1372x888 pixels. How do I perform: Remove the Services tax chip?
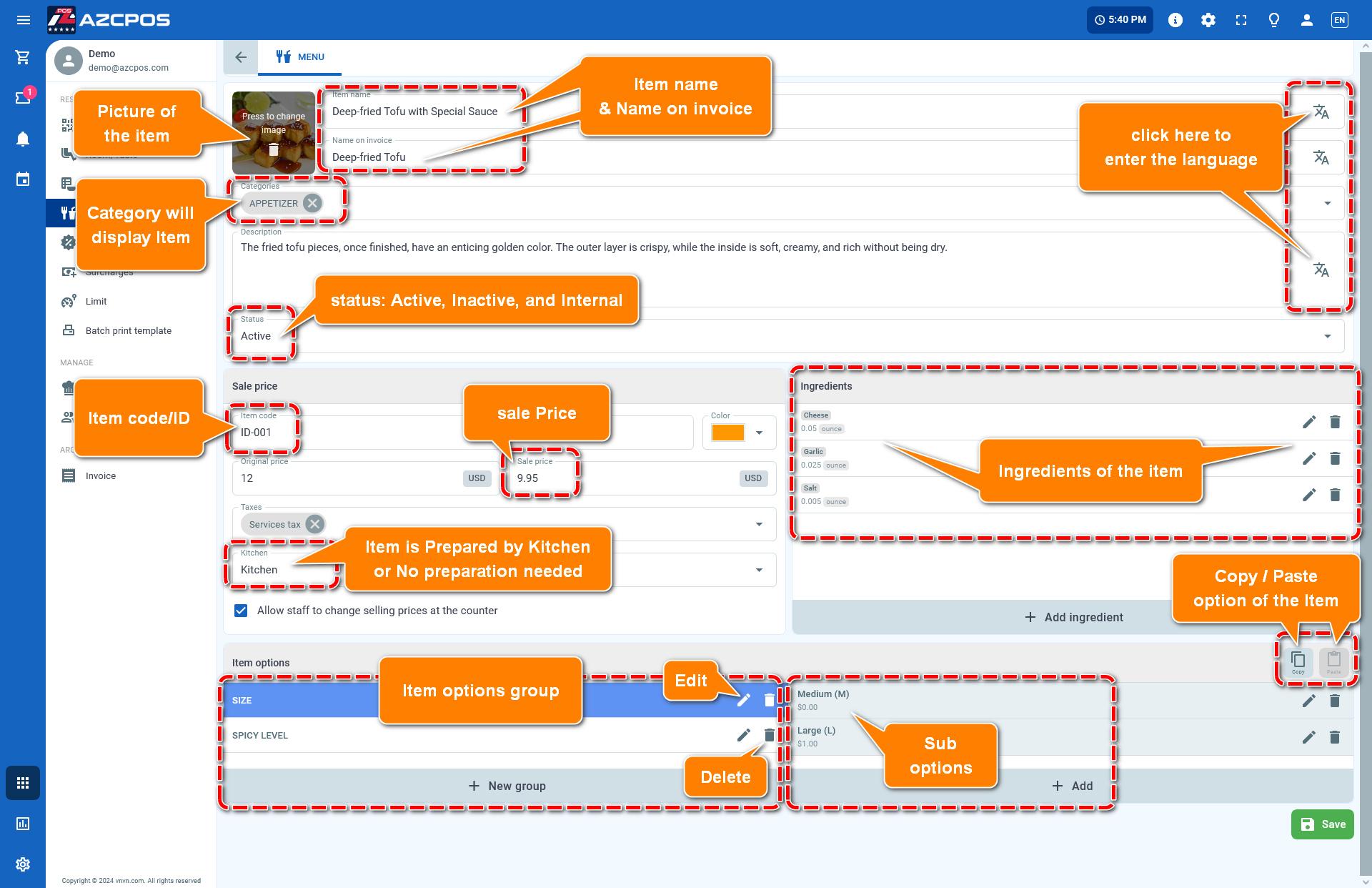[x=314, y=524]
